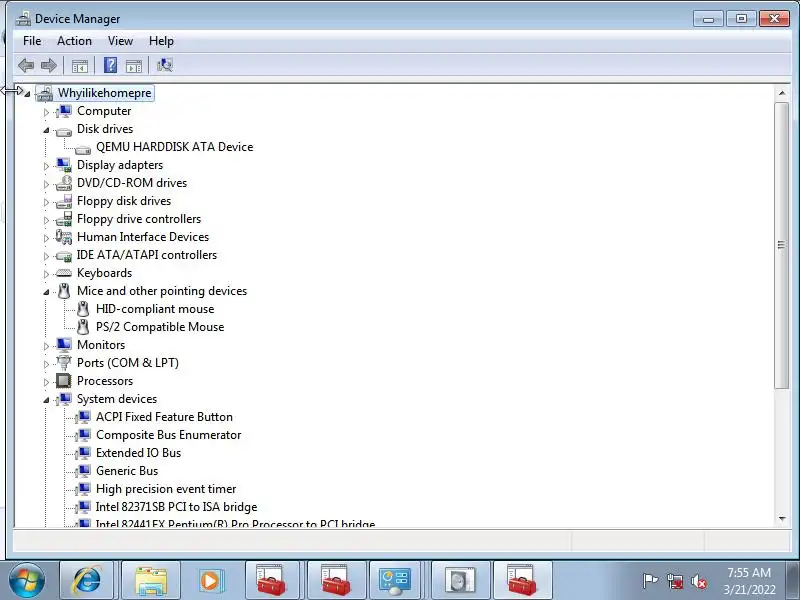
Task: Collapse the Whyilikehomepre root node
Action: pyautogui.click(x=27, y=94)
